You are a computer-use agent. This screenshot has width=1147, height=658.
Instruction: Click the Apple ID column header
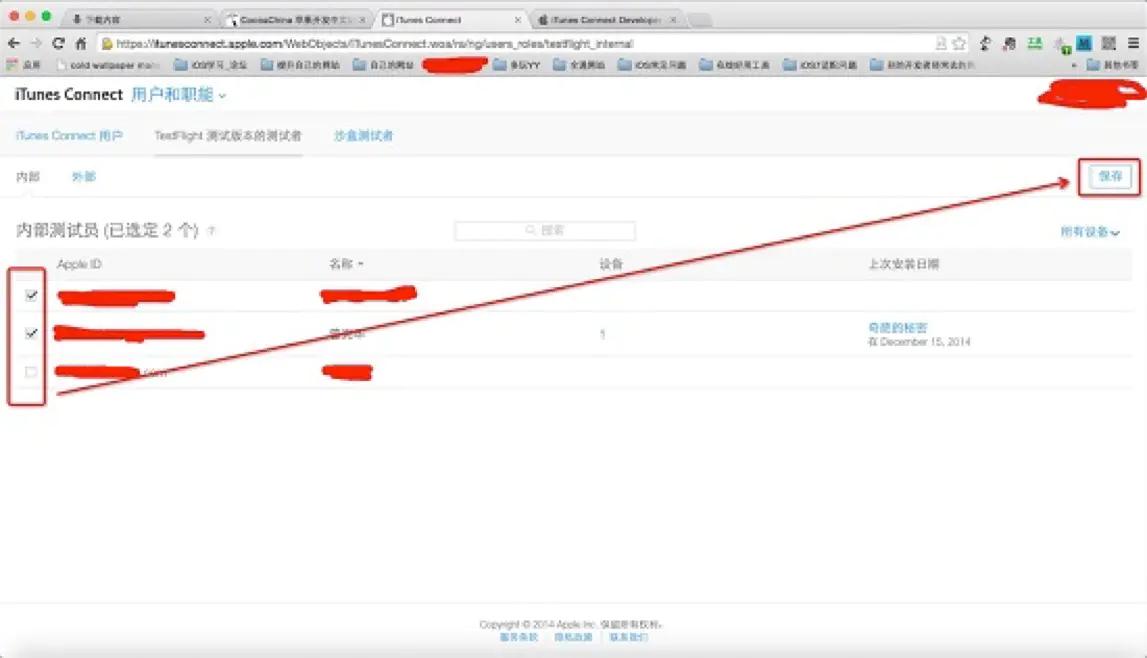pyautogui.click(x=79, y=264)
